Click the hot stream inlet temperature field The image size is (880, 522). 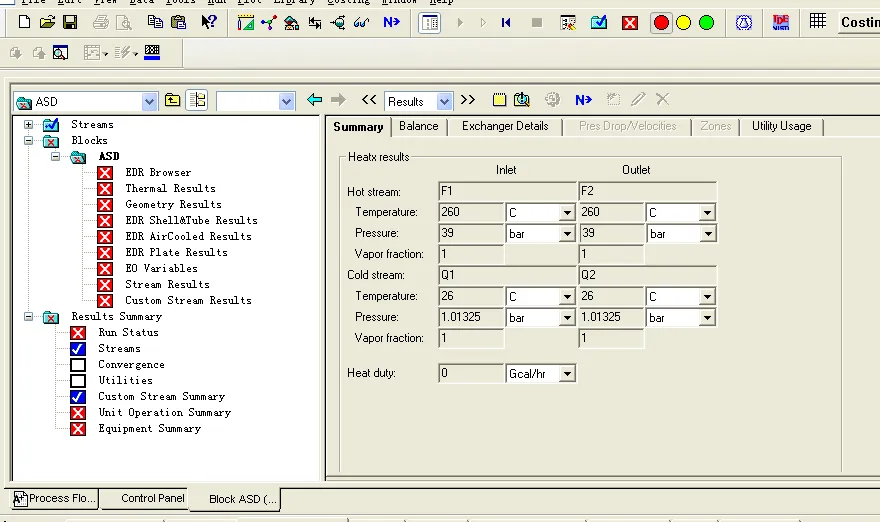[470, 212]
